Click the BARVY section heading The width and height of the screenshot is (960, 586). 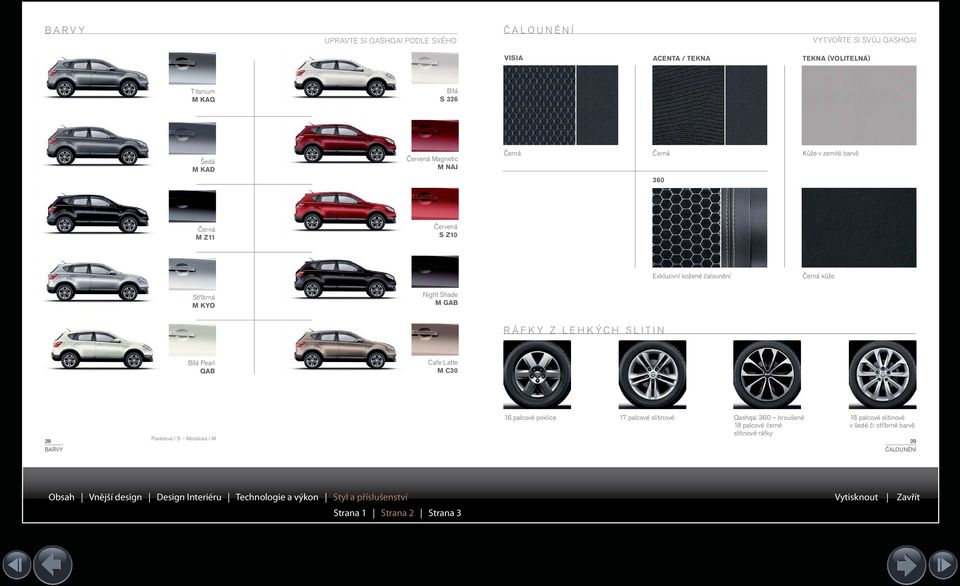point(65,30)
